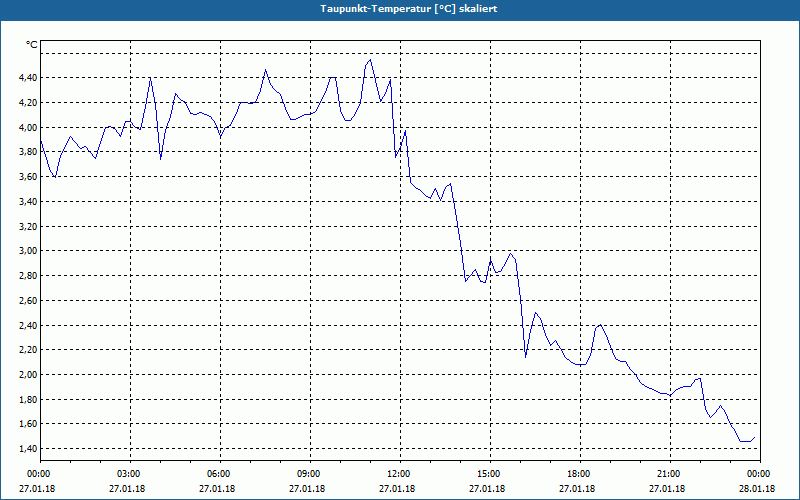Click the '27.01.18' date below 03:00
Image resolution: width=800 pixels, height=500 pixels.
click(127, 489)
